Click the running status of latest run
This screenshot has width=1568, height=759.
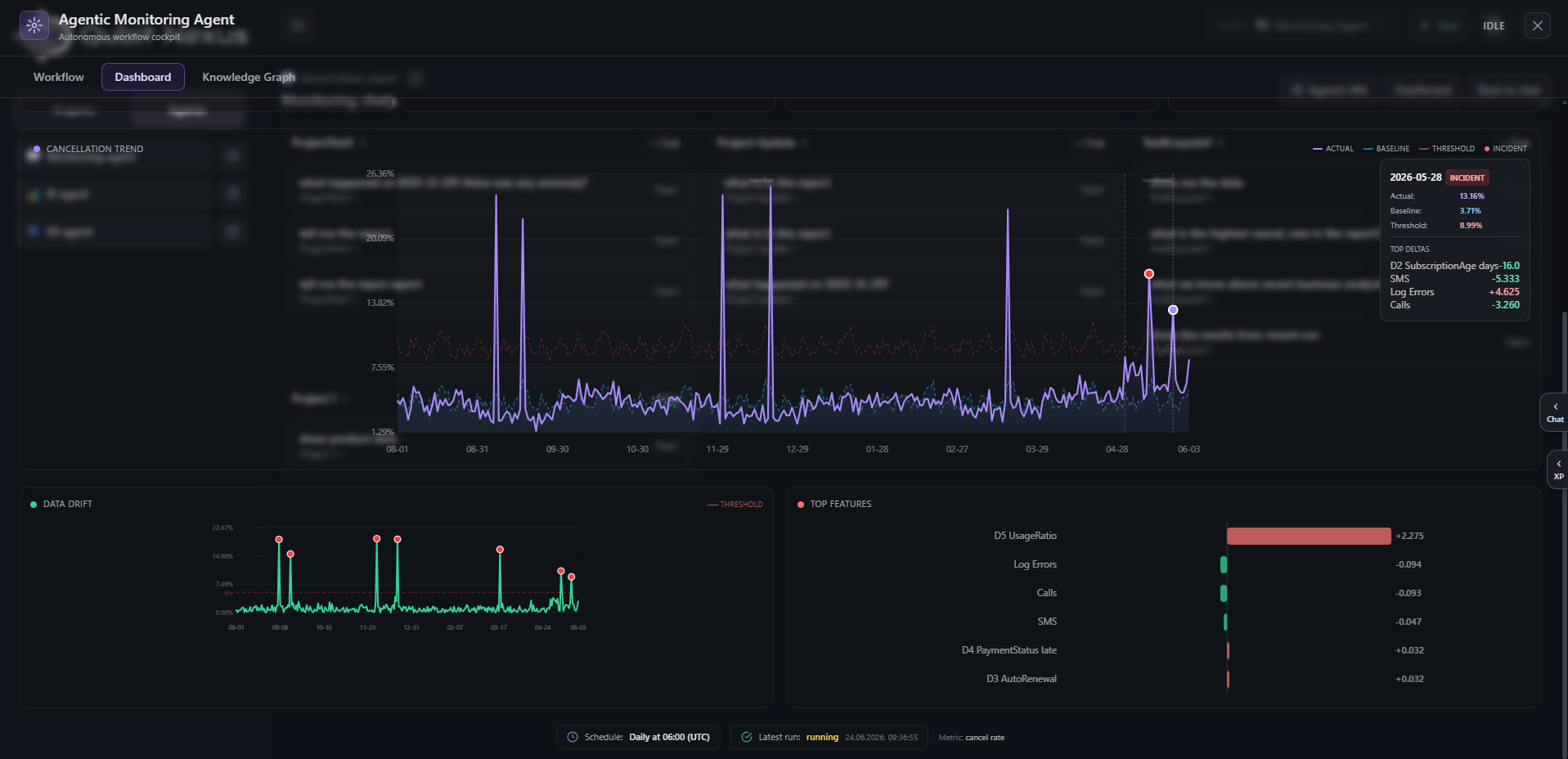coord(822,737)
